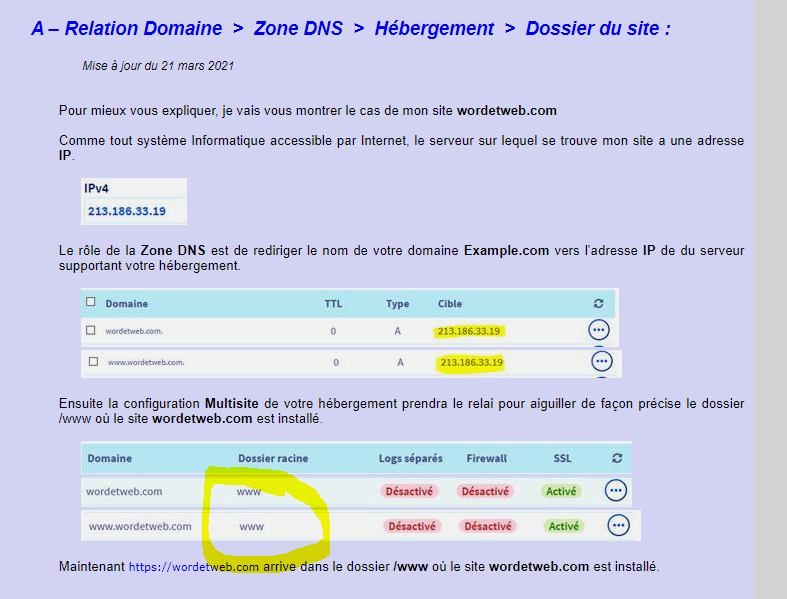Open the actions menu for www.wordetweb.com. DNS record
Viewport: 787px width, 599px height.
pos(601,361)
